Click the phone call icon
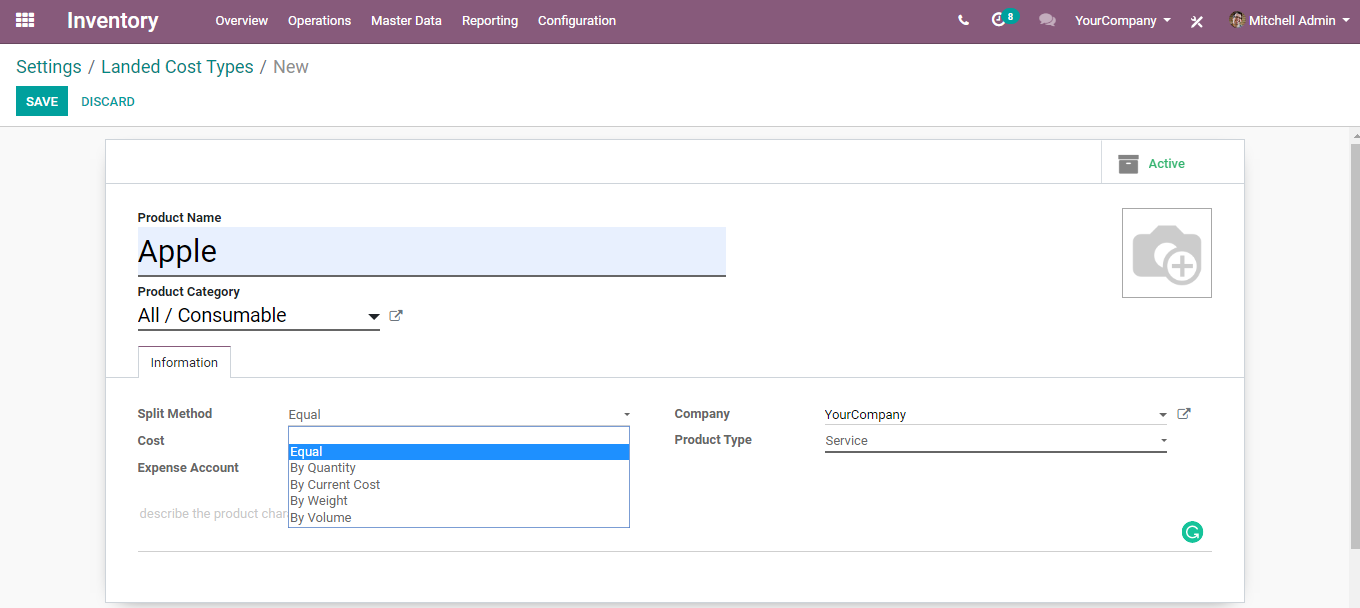Viewport: 1360px width, 608px height. [963, 20]
